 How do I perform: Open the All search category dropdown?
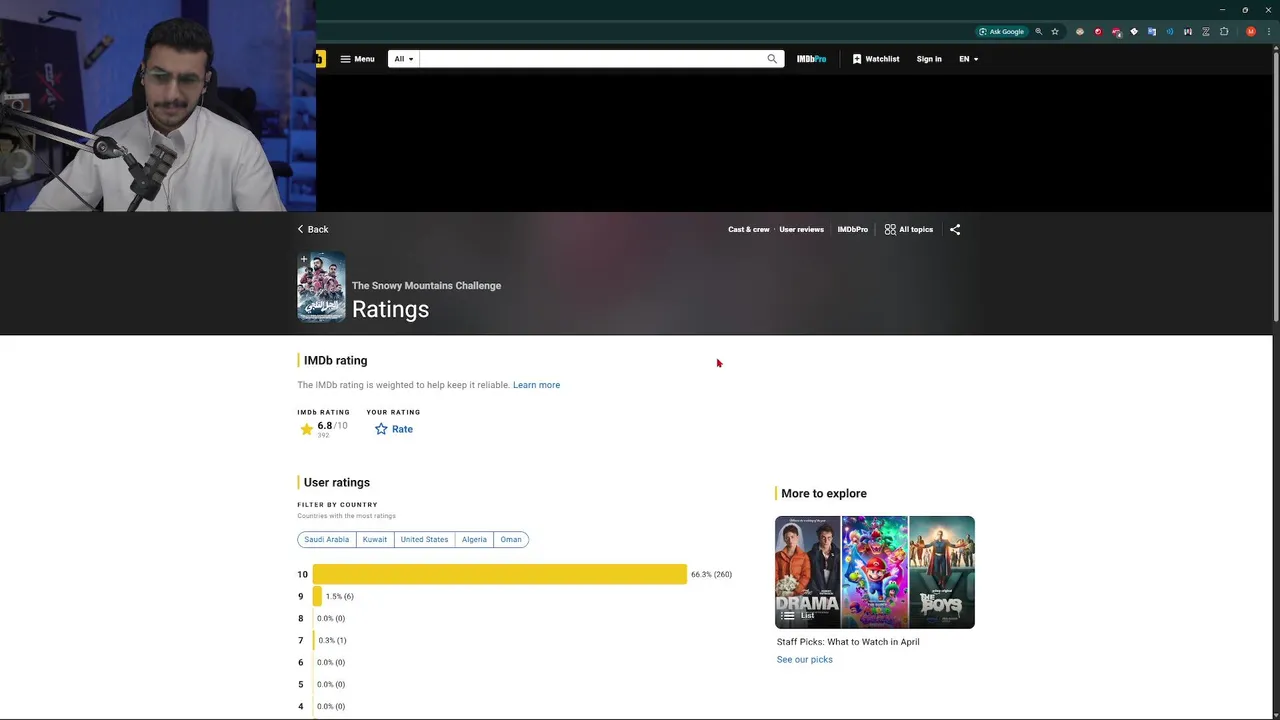(404, 59)
